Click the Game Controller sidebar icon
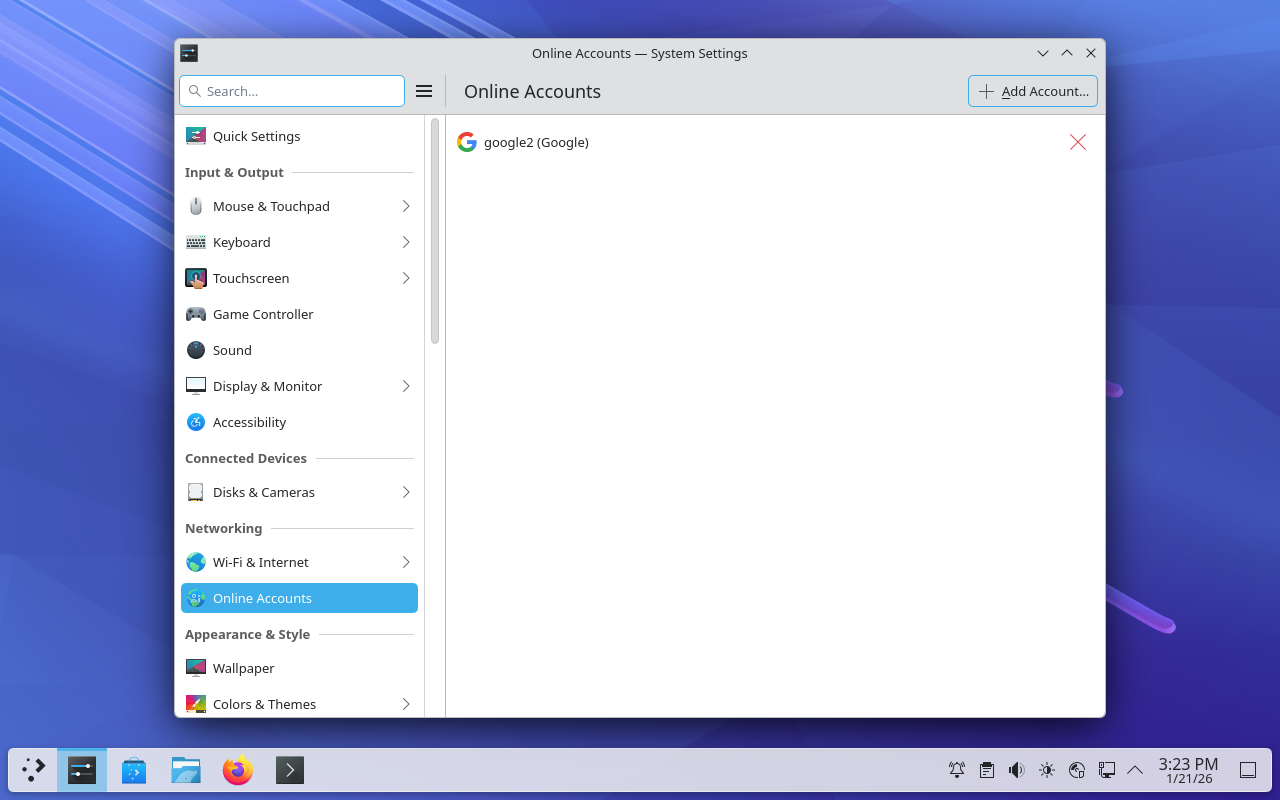The height and width of the screenshot is (800, 1280). (196, 314)
